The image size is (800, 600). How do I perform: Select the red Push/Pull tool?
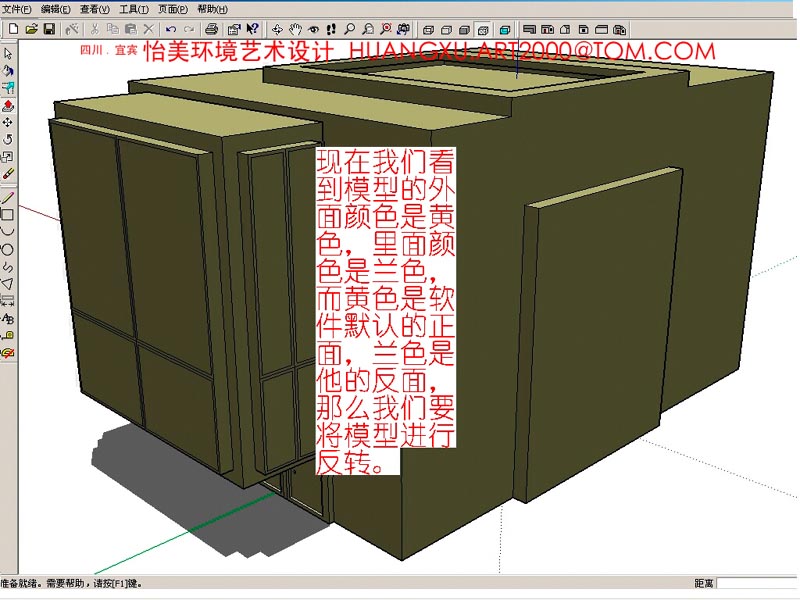click(x=8, y=106)
